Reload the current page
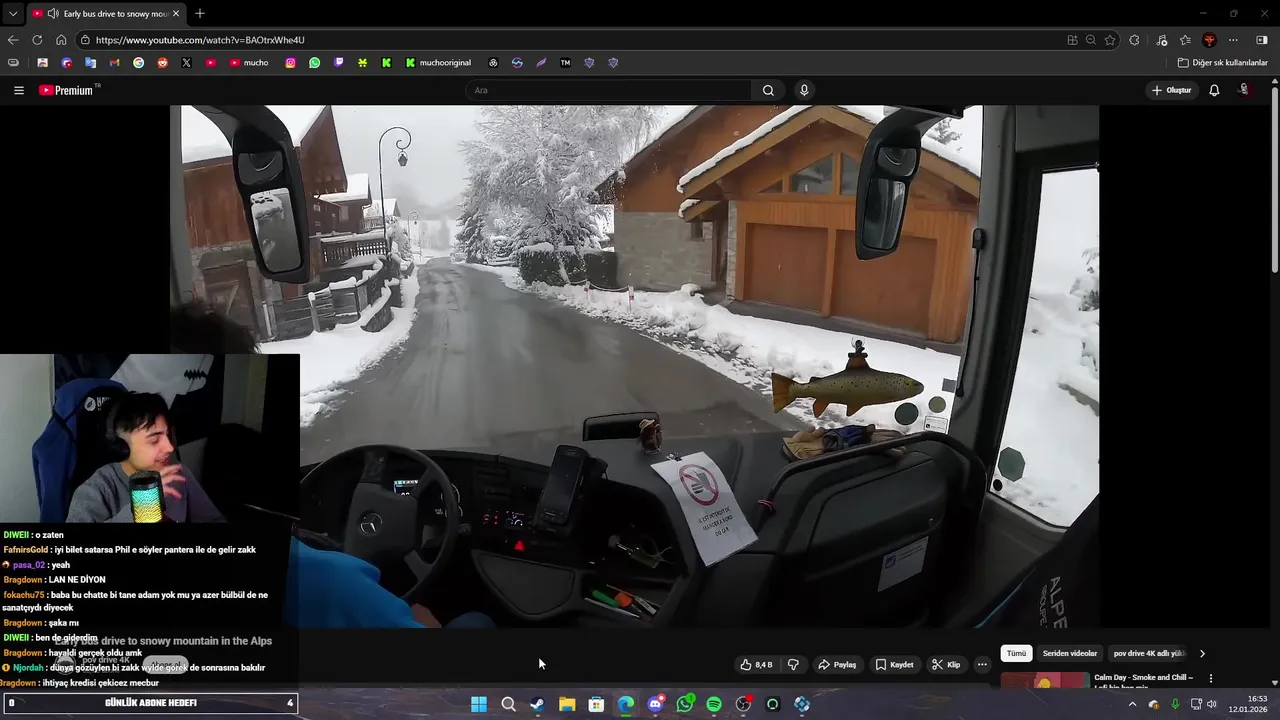1280x720 pixels. click(x=37, y=40)
